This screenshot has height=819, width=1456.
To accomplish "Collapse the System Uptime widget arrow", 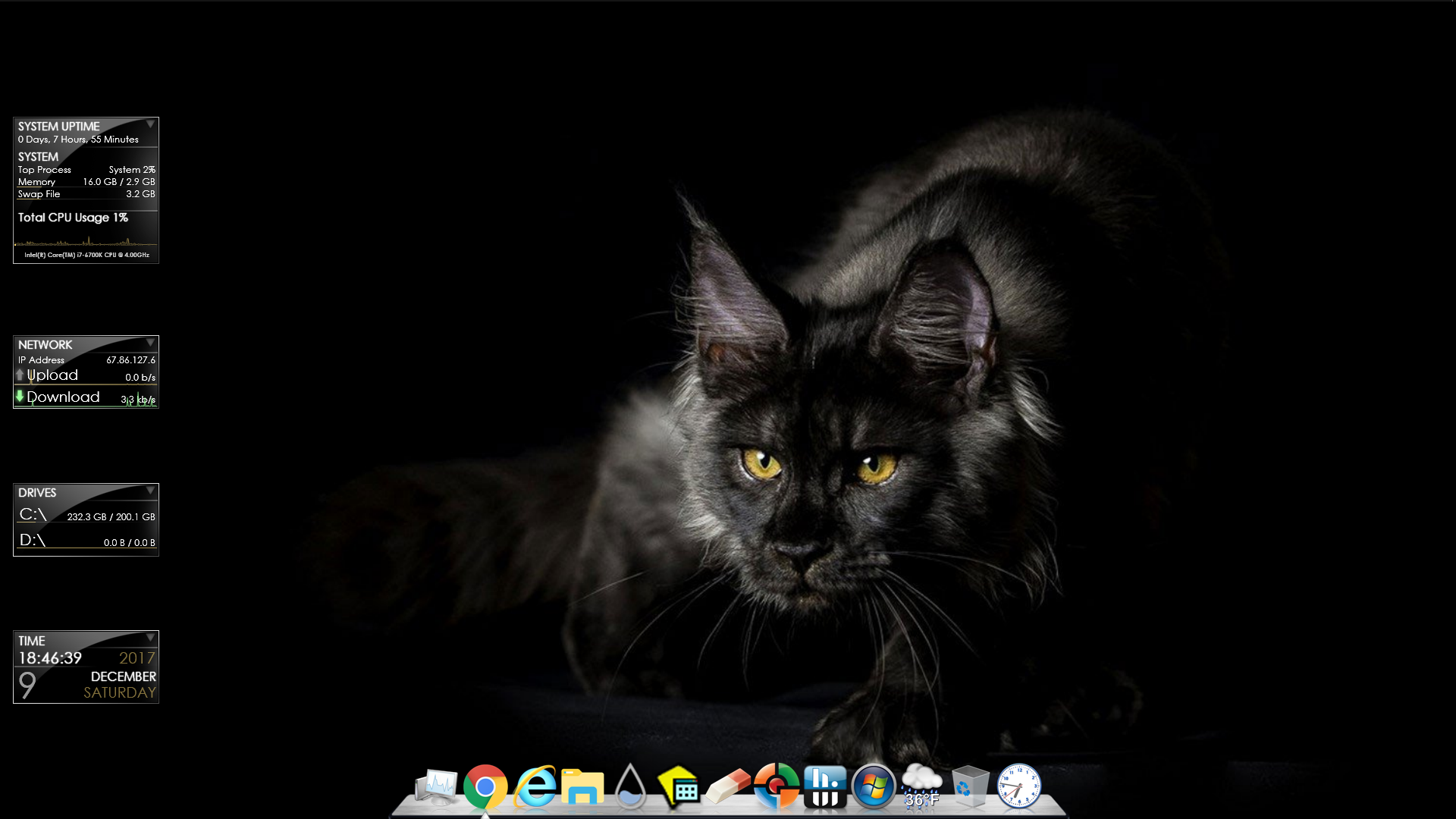I will click(x=150, y=124).
